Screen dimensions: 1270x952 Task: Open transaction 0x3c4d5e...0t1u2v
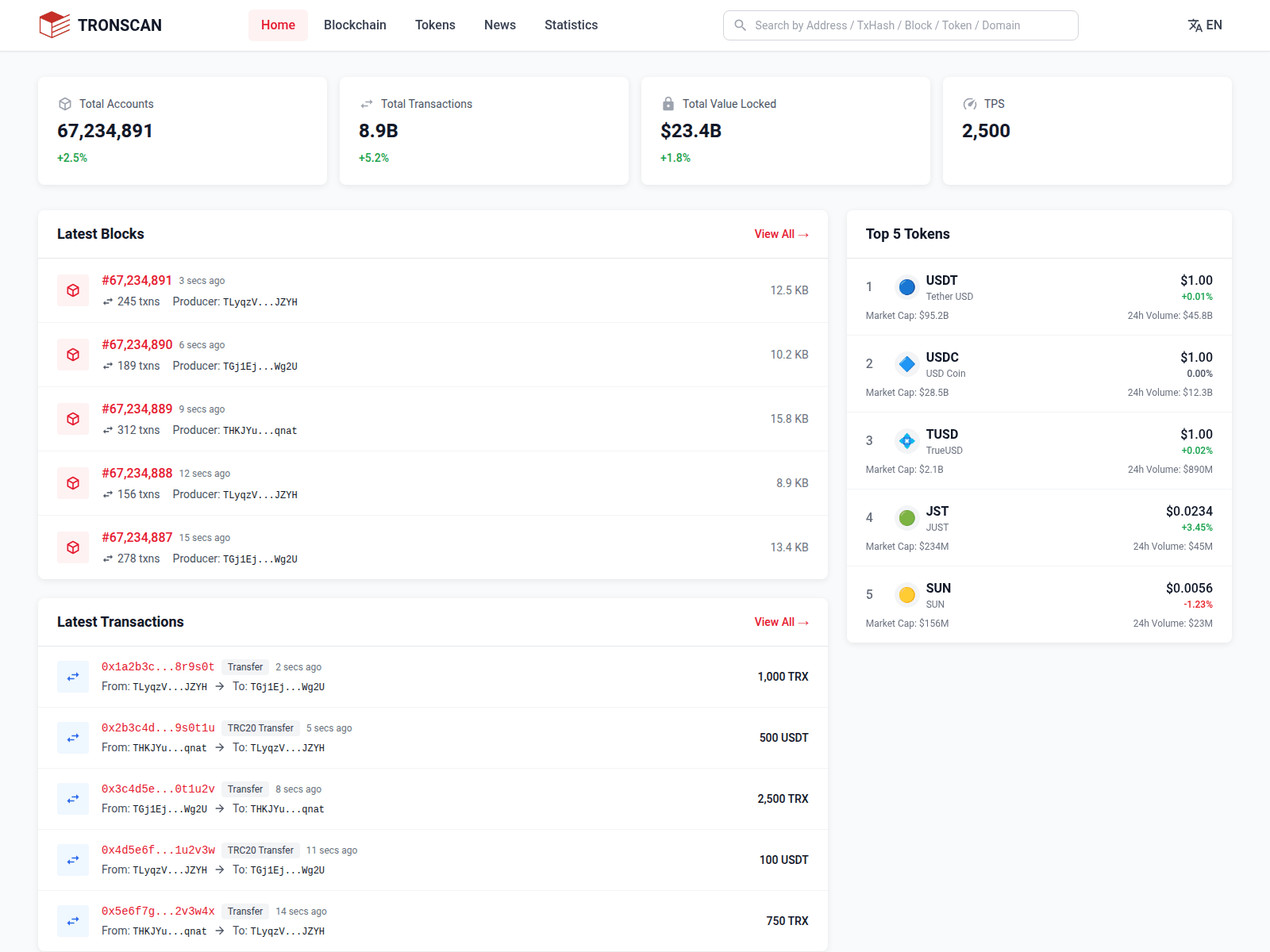(158, 789)
